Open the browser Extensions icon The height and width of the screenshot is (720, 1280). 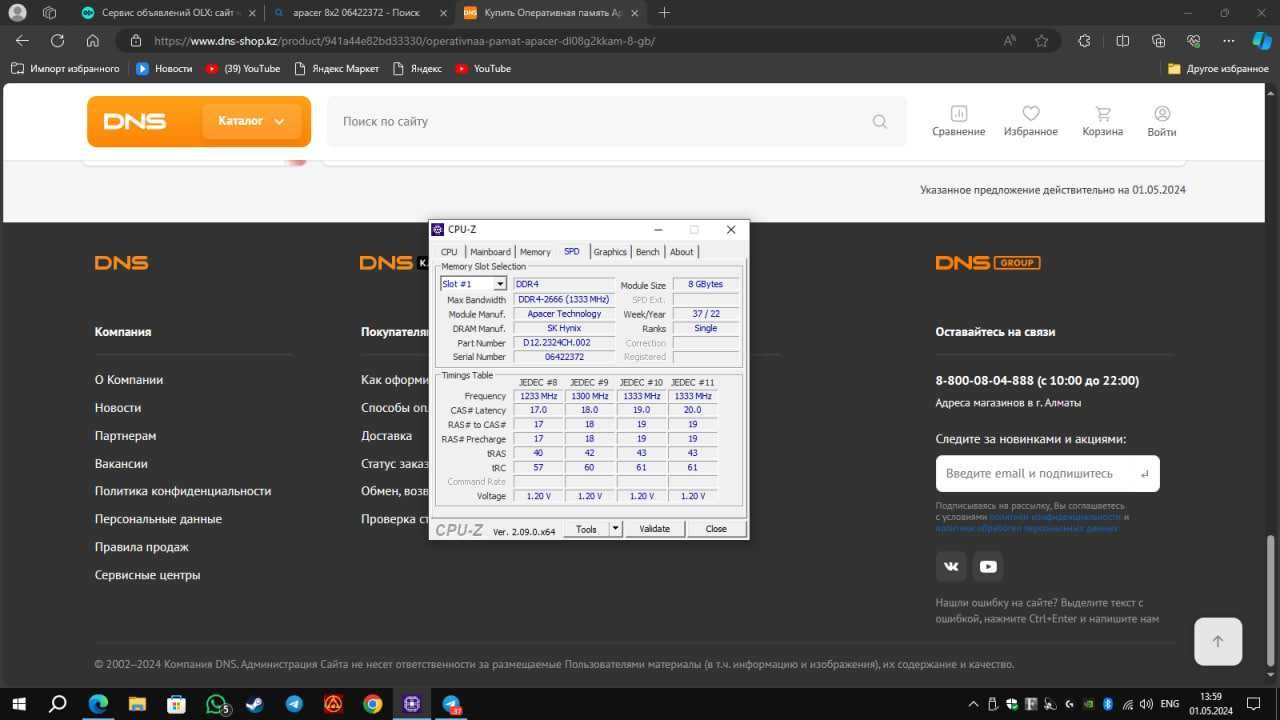[x=1084, y=41]
